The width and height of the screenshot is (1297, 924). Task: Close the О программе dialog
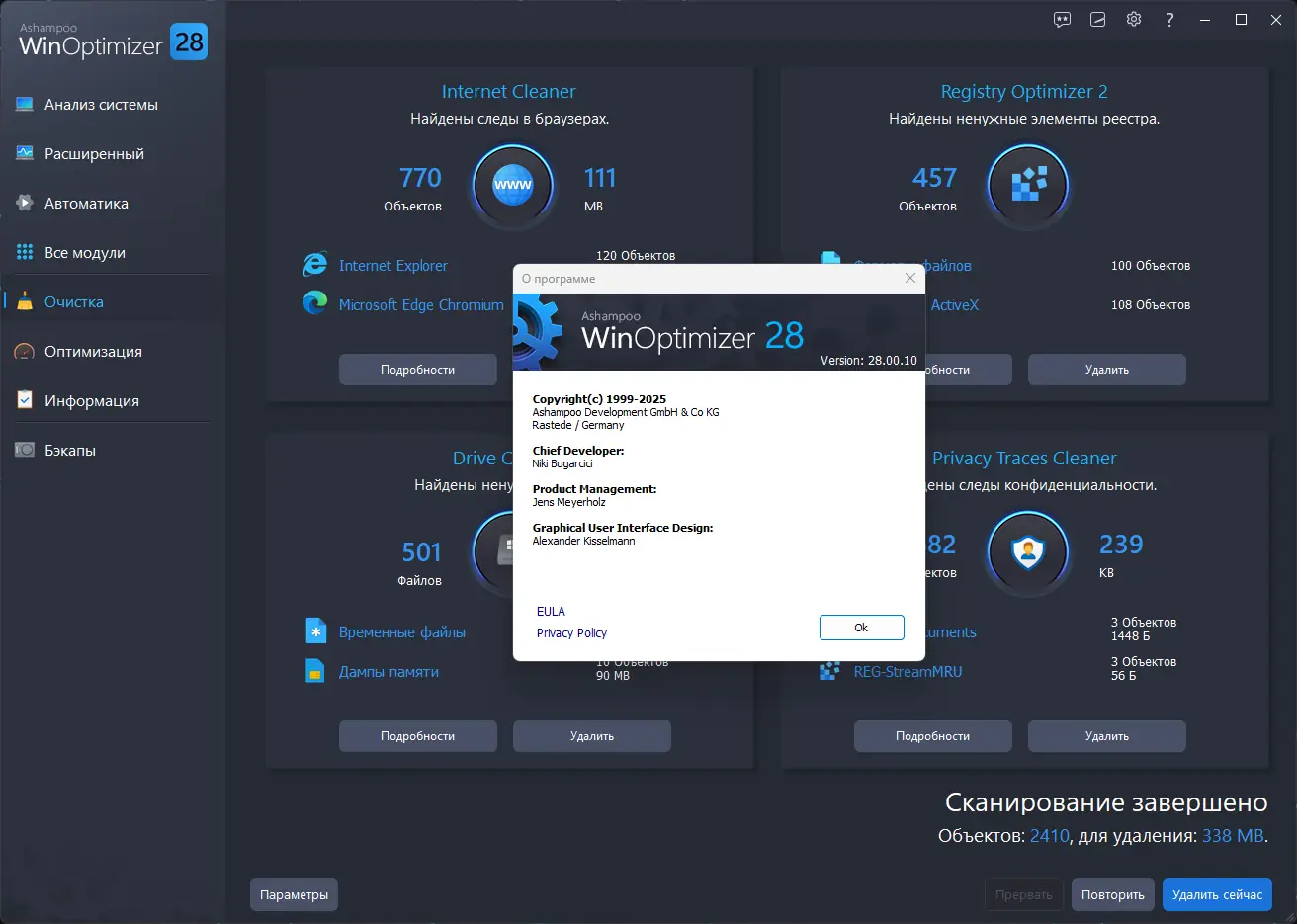pyautogui.click(x=910, y=279)
